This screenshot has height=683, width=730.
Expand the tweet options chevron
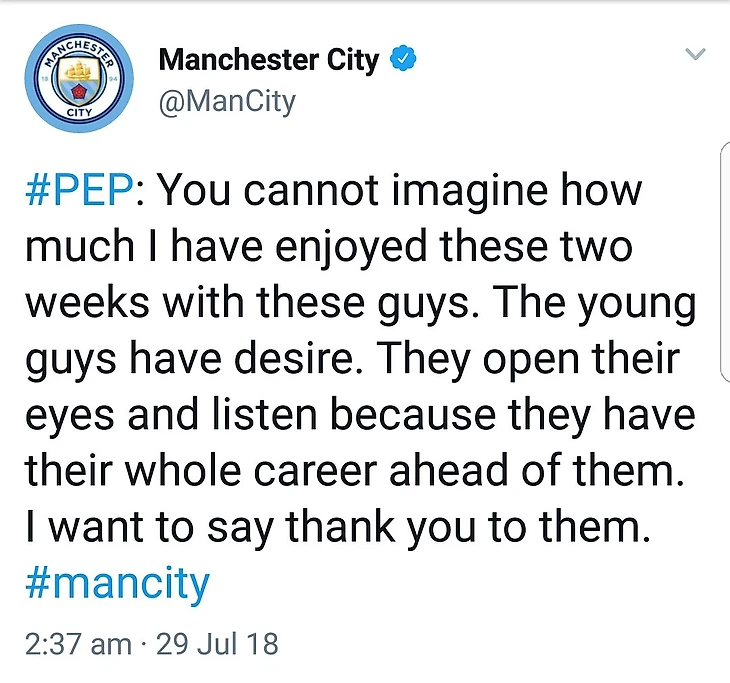click(x=696, y=54)
